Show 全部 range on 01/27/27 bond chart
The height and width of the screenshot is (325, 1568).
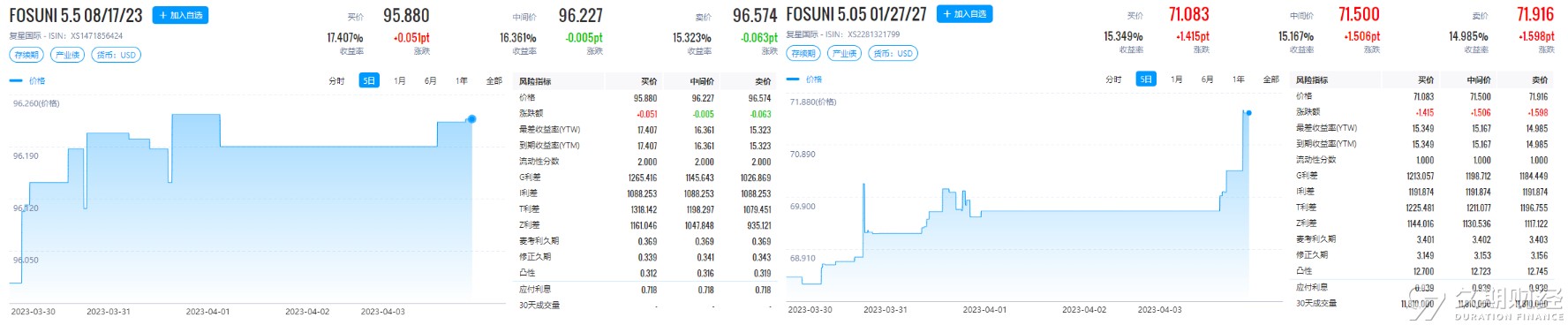click(x=1271, y=79)
